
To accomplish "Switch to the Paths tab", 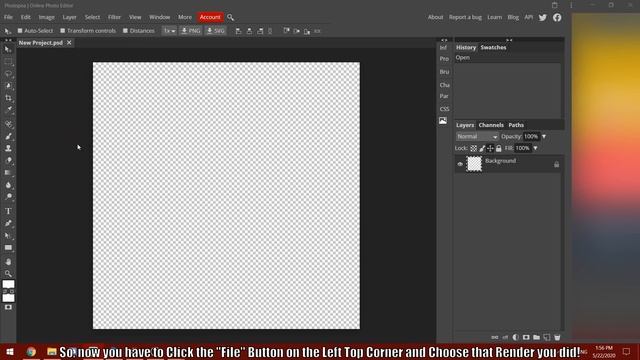I will [516, 125].
